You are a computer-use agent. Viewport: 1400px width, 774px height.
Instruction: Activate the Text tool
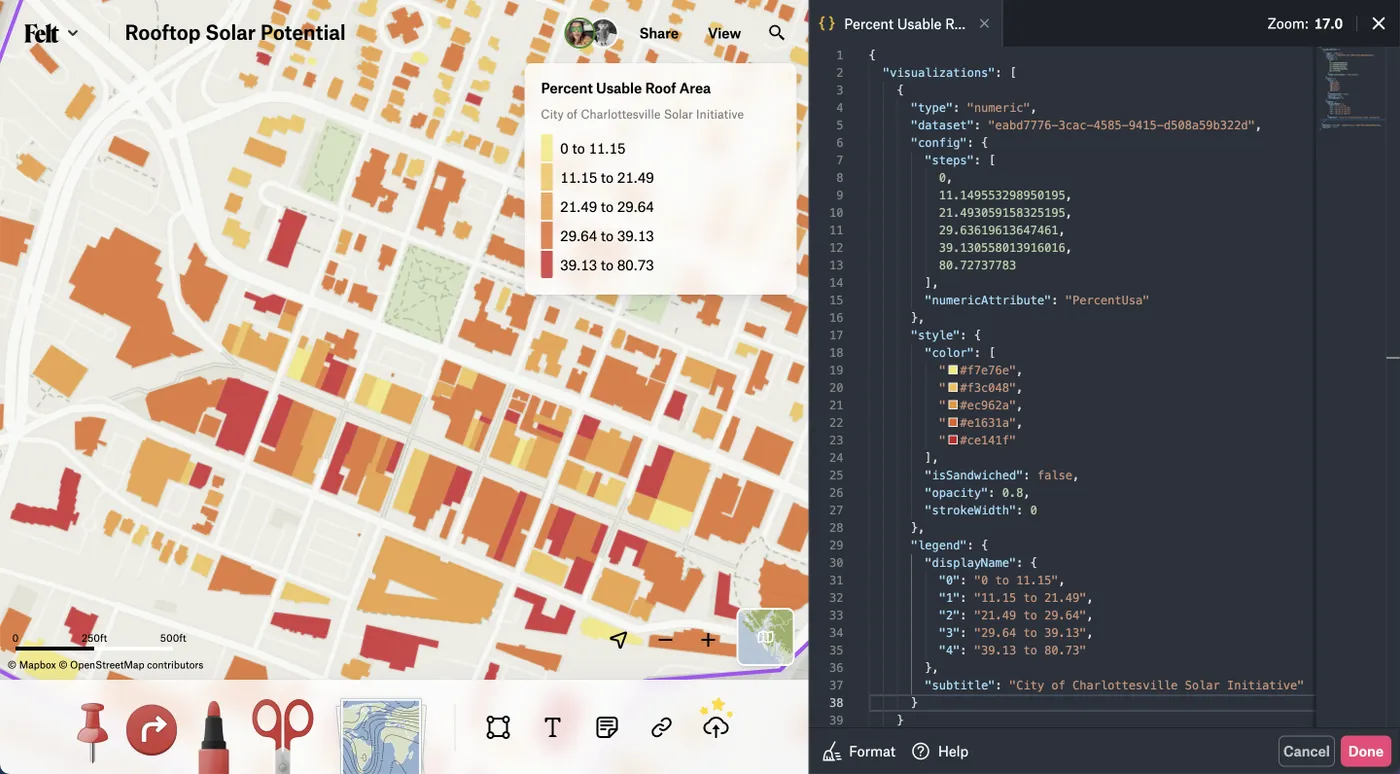click(x=552, y=728)
